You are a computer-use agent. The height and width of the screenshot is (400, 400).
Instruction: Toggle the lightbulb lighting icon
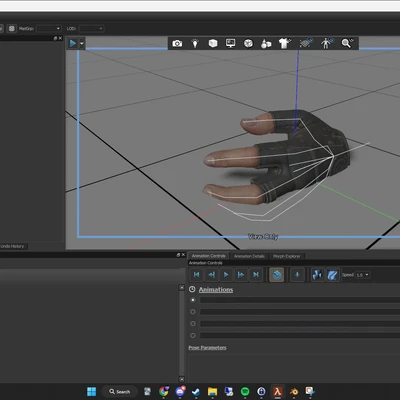point(195,43)
